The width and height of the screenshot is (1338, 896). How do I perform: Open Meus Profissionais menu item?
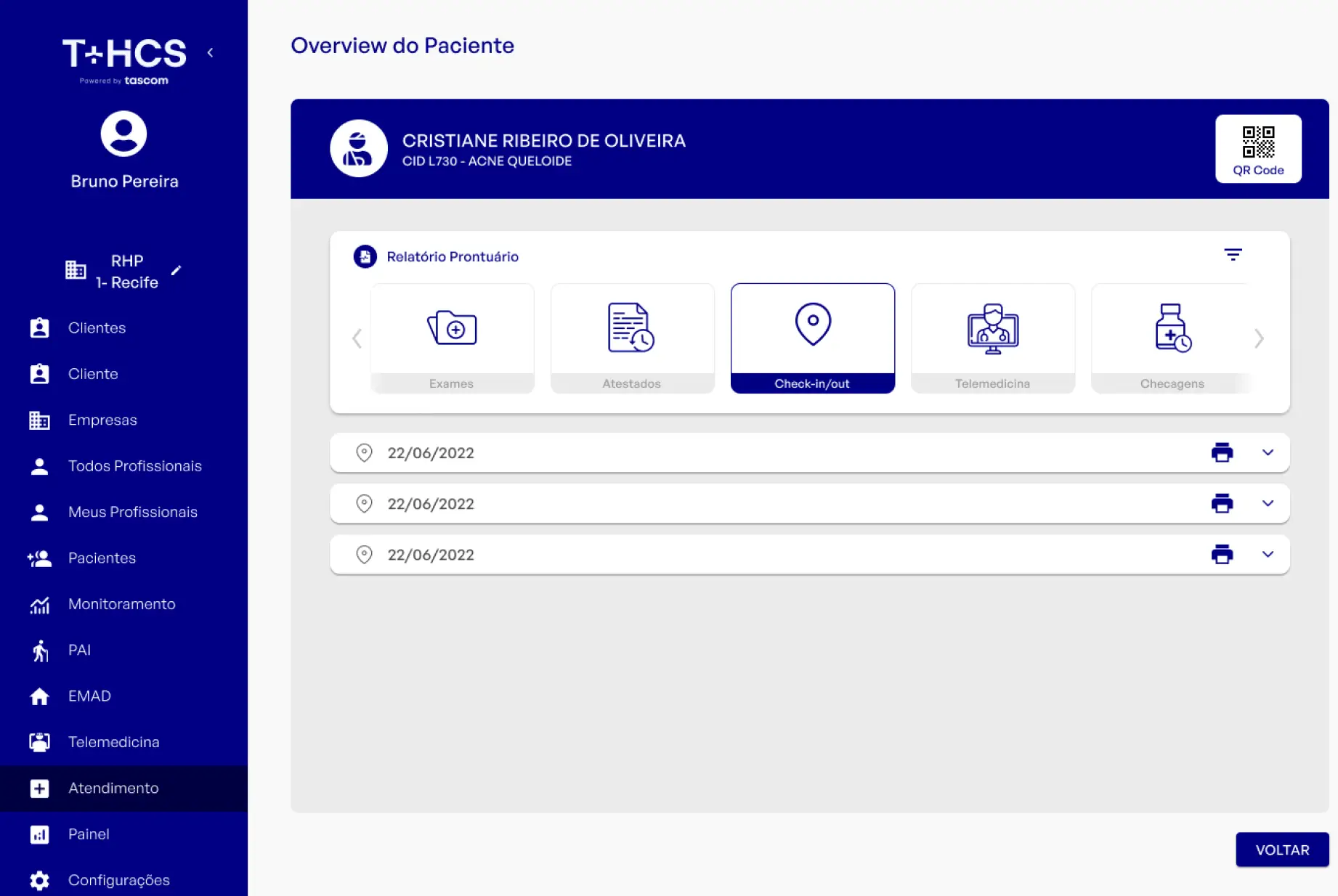point(123,512)
